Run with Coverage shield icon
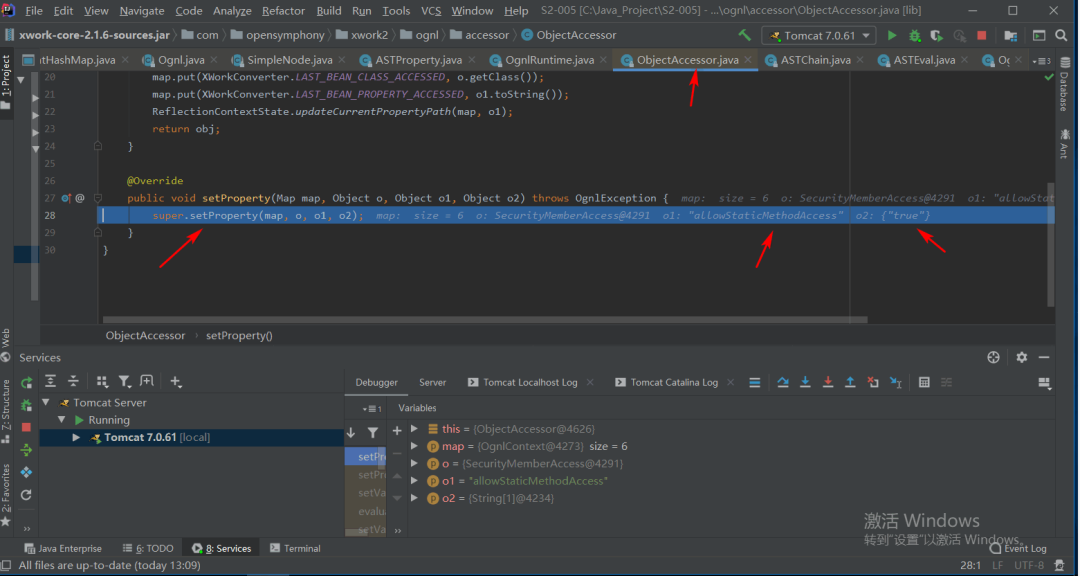Viewport: 1080px width, 576px height. tap(936, 36)
